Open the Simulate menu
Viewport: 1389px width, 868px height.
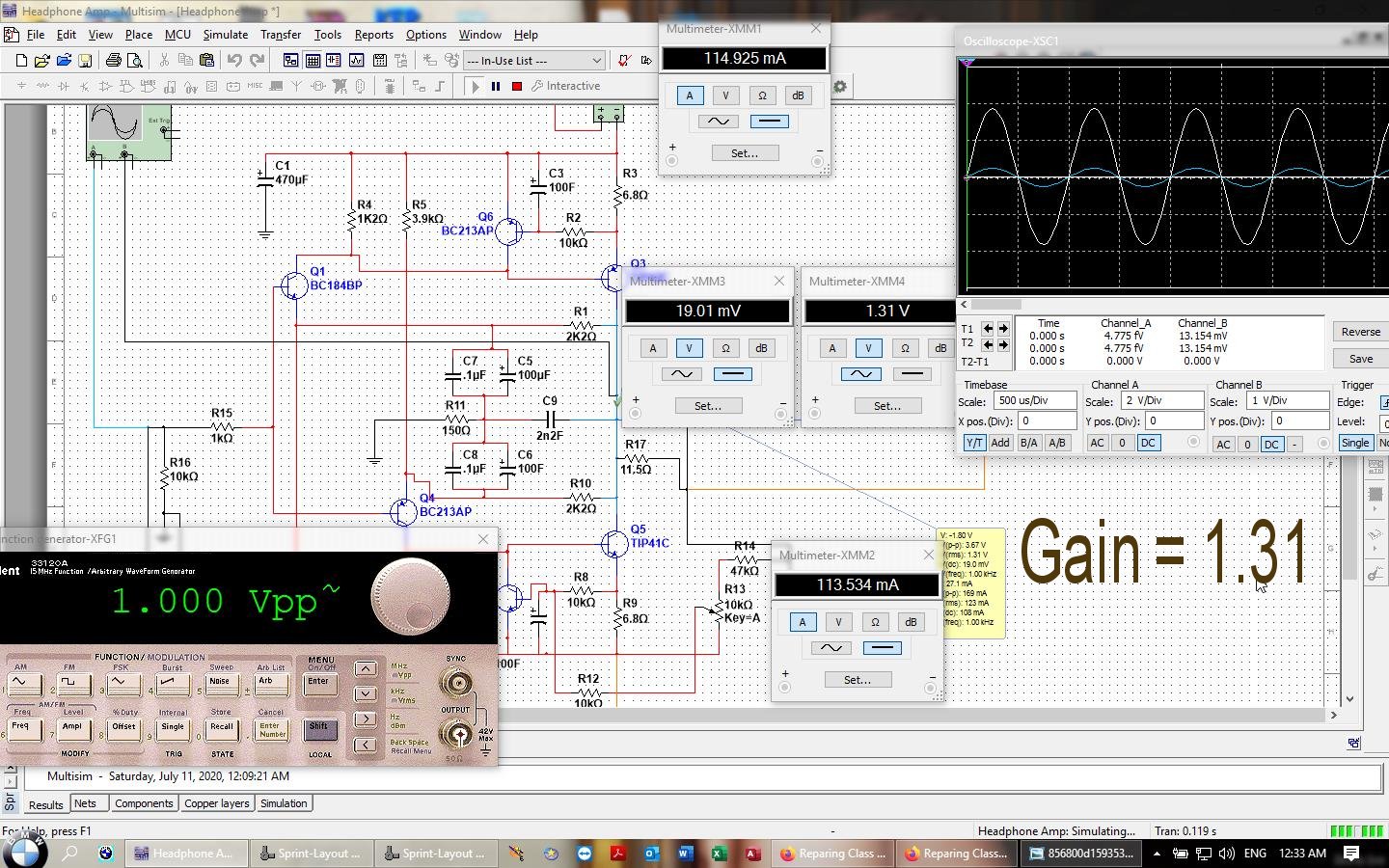[226, 35]
